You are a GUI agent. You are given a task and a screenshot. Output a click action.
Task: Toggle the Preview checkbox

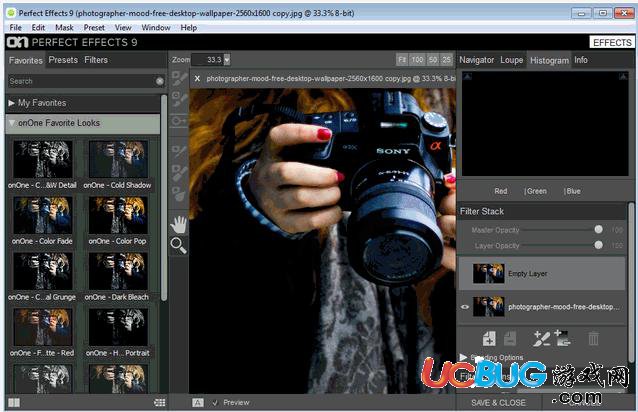click(215, 403)
